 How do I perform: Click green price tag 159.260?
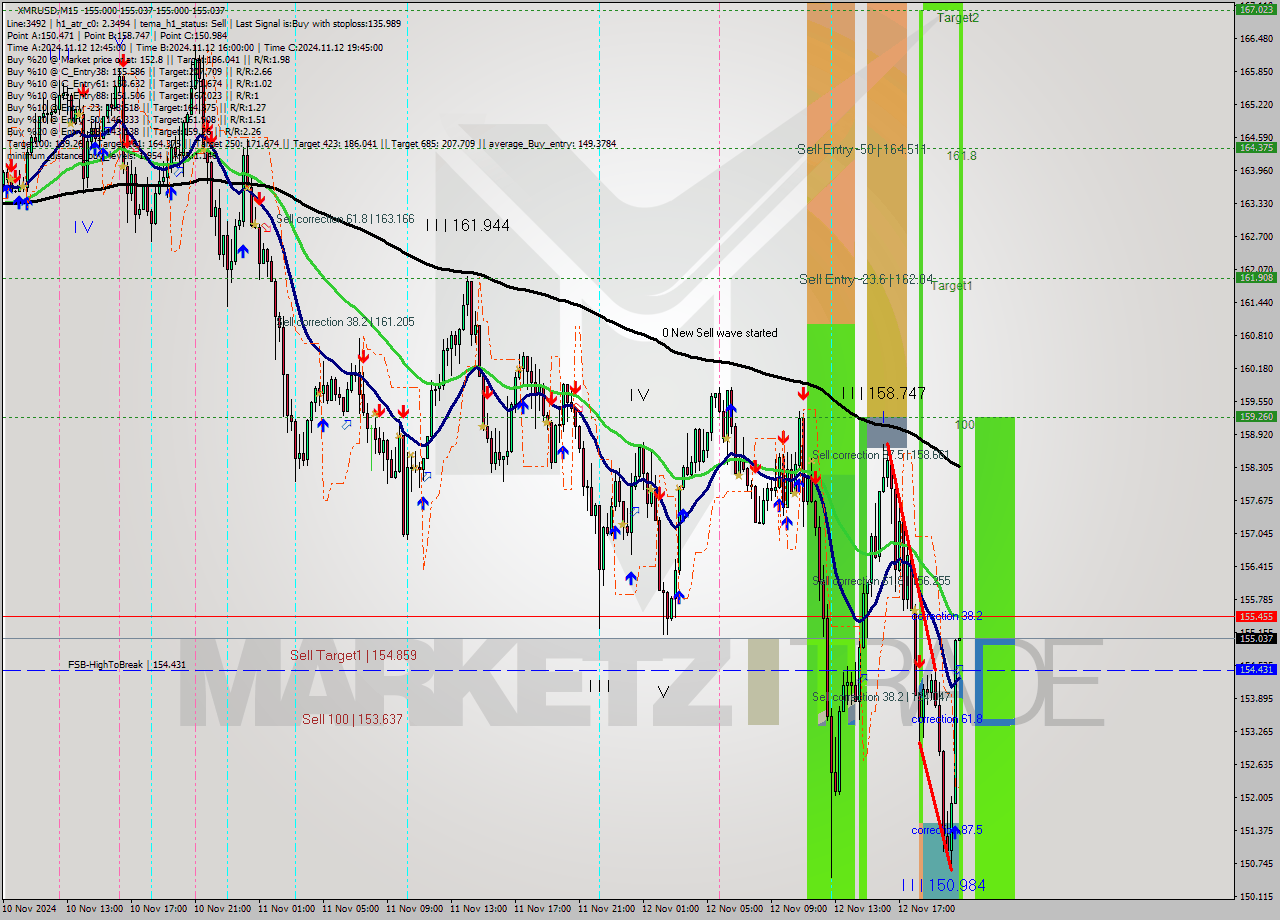[1255, 416]
